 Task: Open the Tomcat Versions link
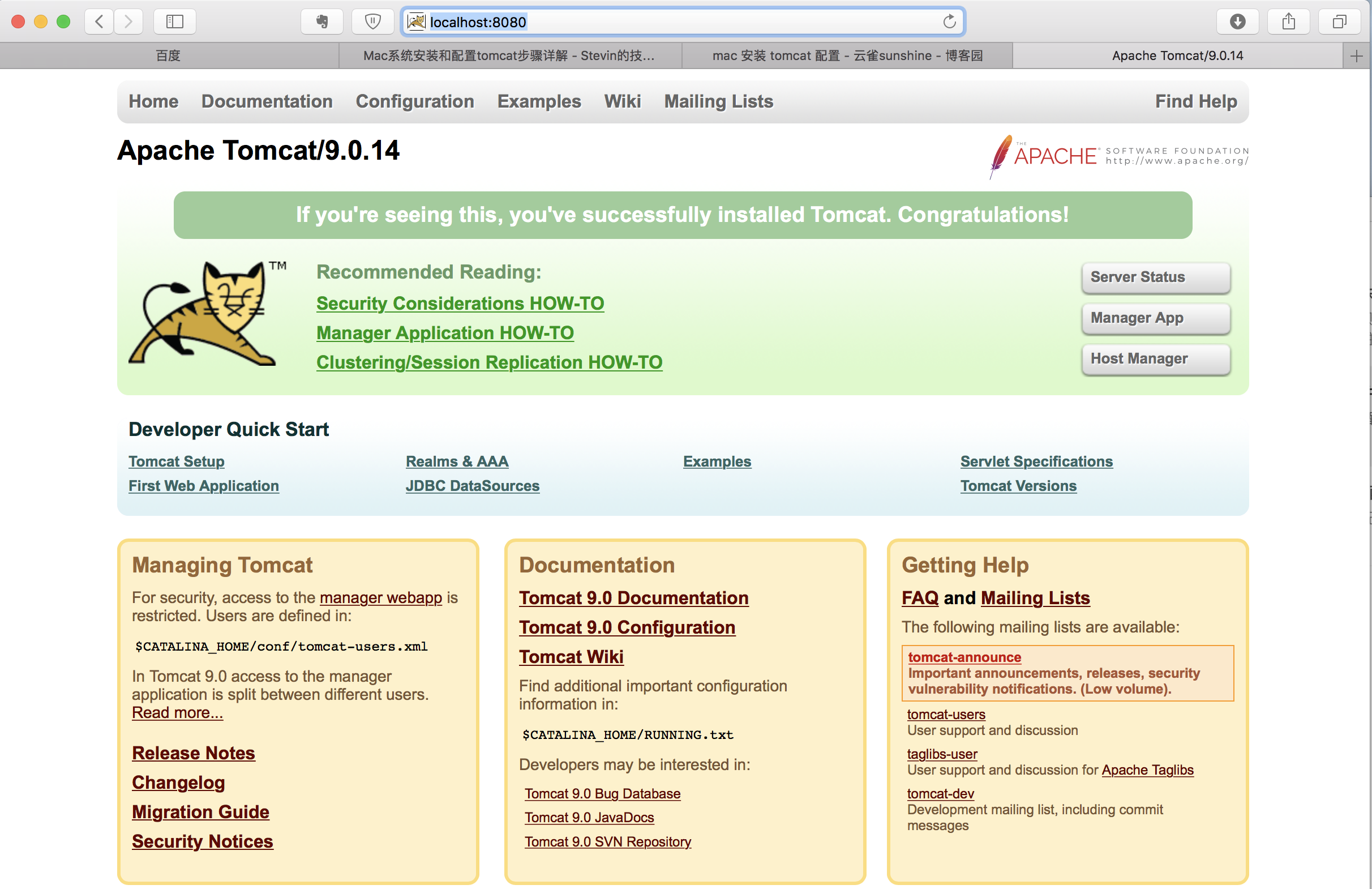[1019, 486]
